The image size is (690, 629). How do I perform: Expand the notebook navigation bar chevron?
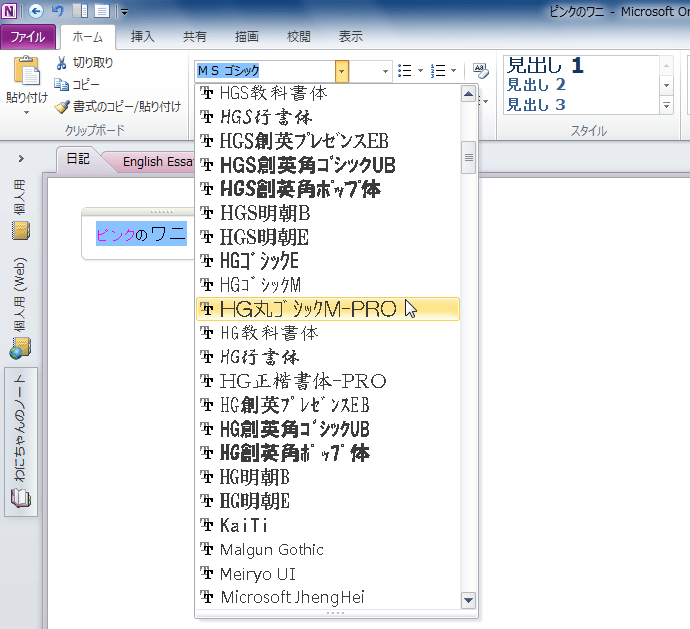coord(21,158)
